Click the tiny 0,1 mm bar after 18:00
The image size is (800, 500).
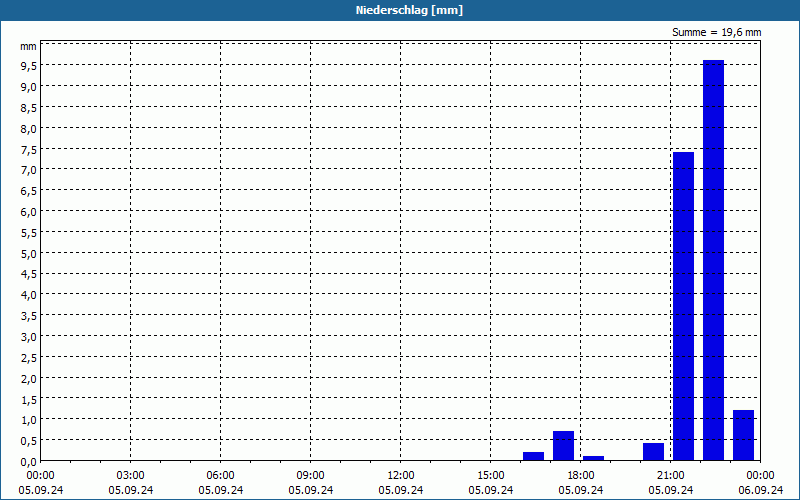593,458
